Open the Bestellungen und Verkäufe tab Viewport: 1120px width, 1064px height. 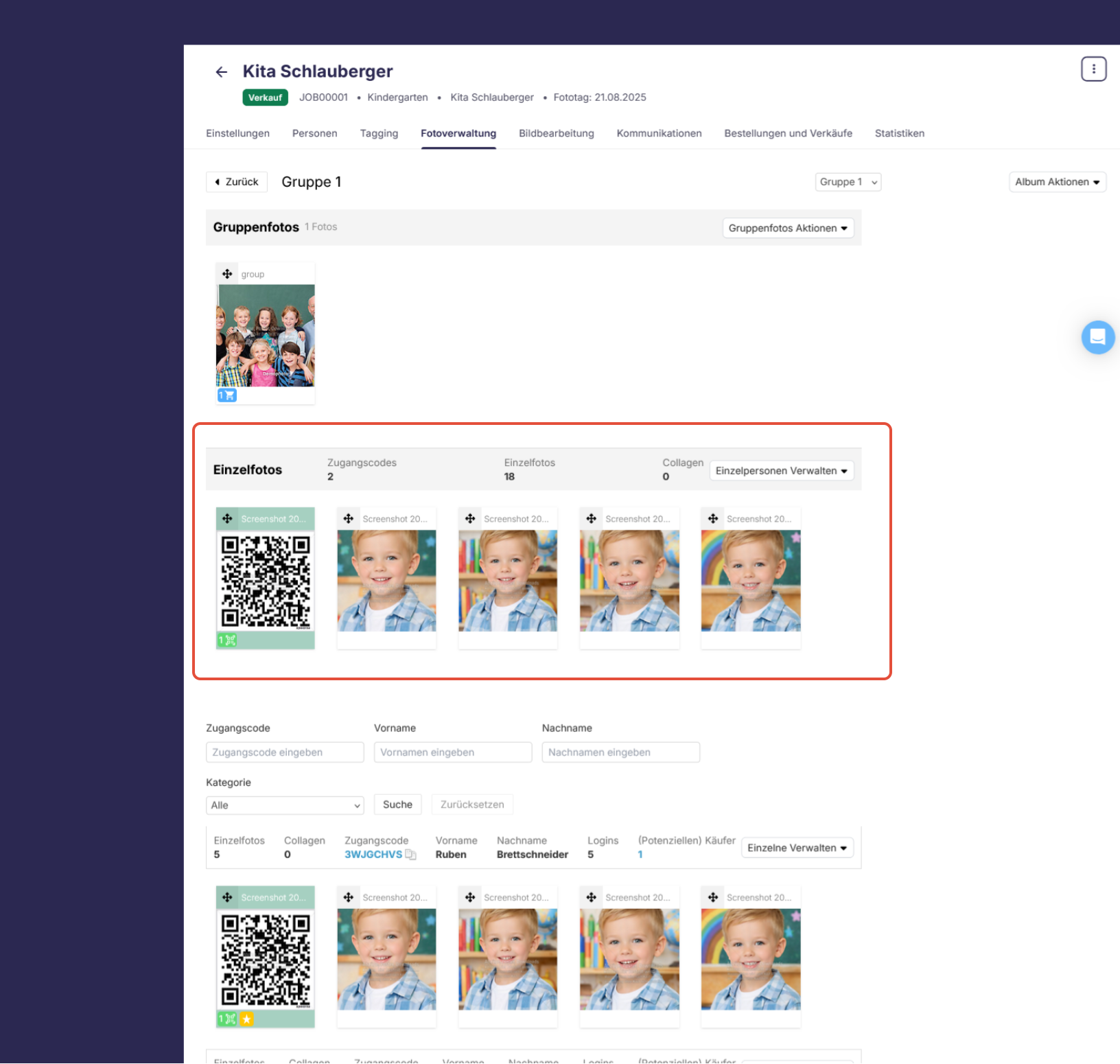pos(788,133)
